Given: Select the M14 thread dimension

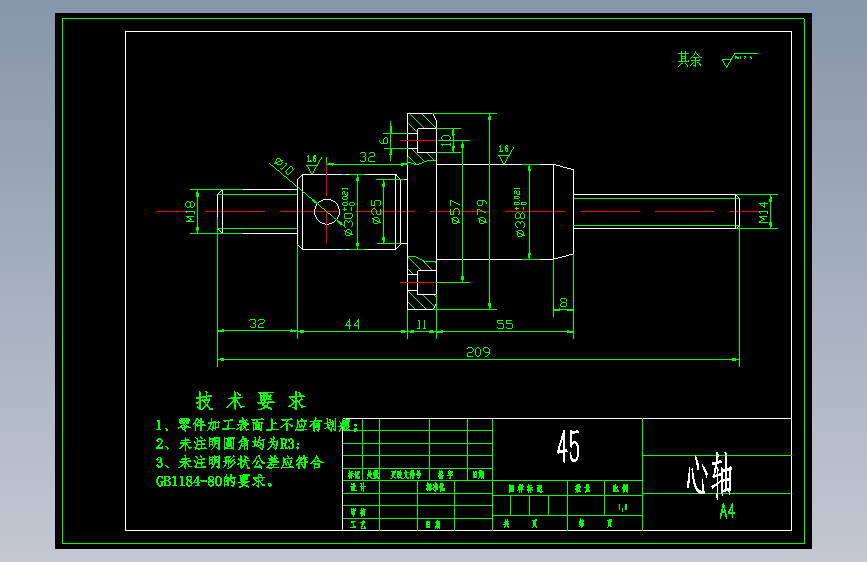Looking at the screenshot, I should (x=764, y=212).
